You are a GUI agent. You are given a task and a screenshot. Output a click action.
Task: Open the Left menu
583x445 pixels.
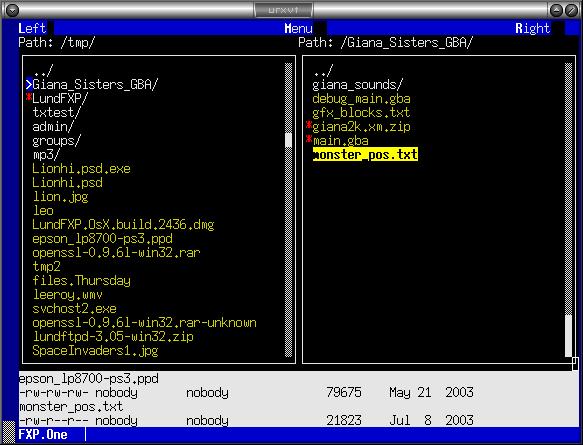32,28
